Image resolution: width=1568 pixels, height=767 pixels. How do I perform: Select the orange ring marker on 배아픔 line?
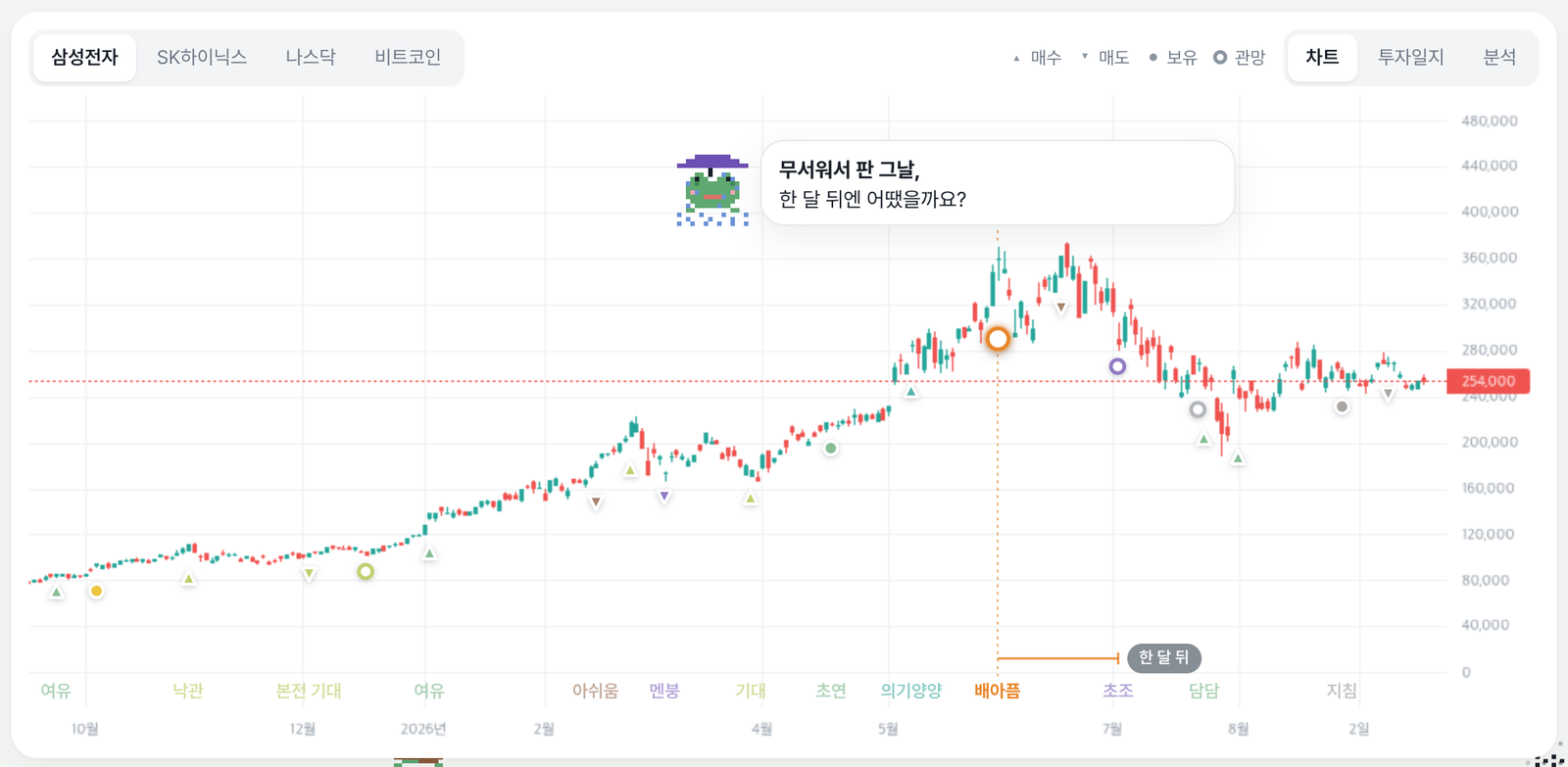(x=998, y=339)
